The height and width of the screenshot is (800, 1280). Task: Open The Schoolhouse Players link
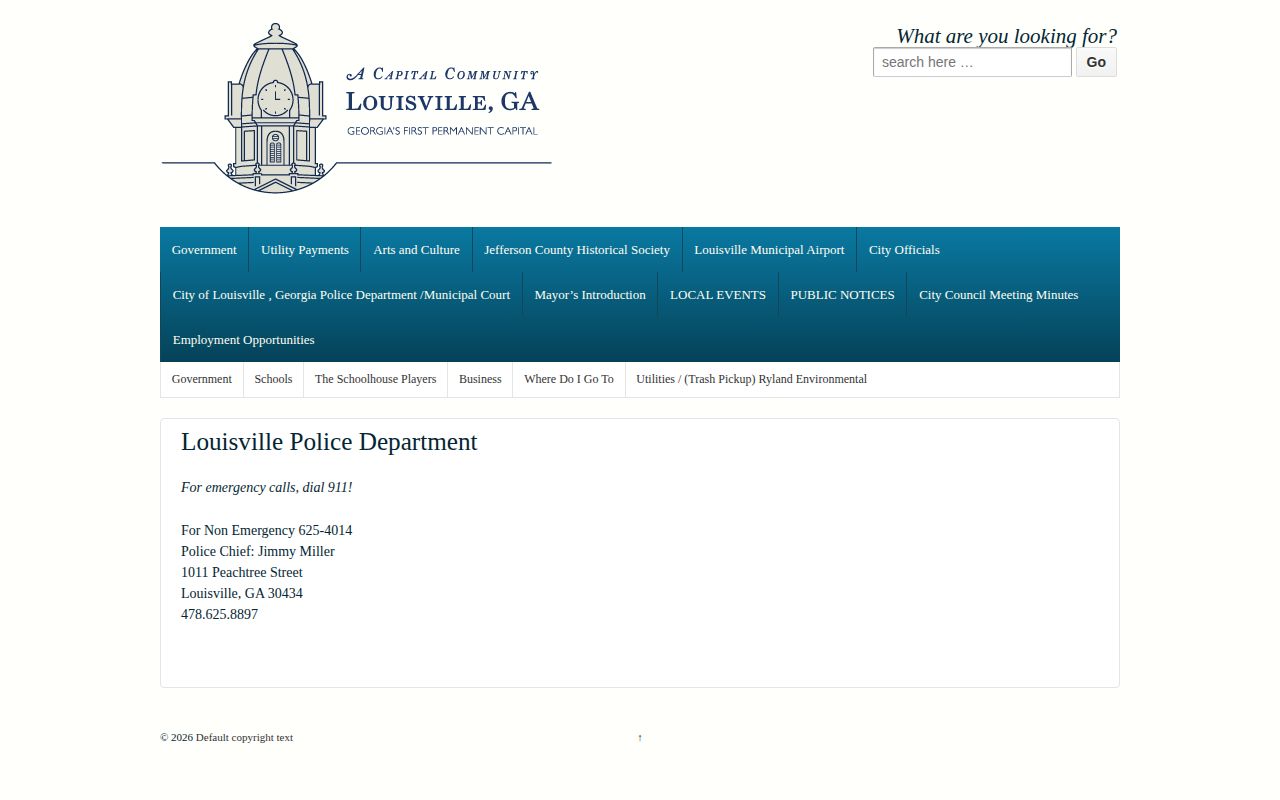click(x=375, y=379)
